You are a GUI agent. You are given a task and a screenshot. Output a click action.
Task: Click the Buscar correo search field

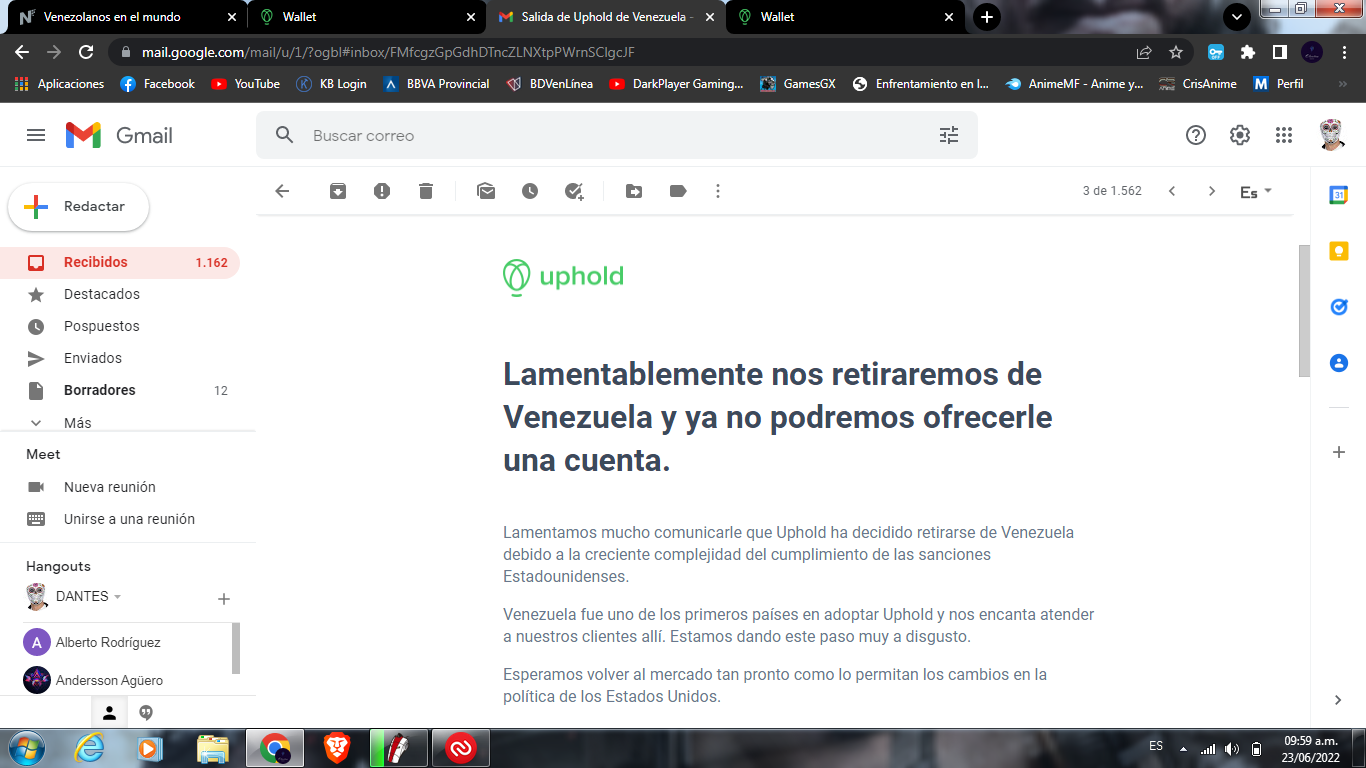[616, 135]
